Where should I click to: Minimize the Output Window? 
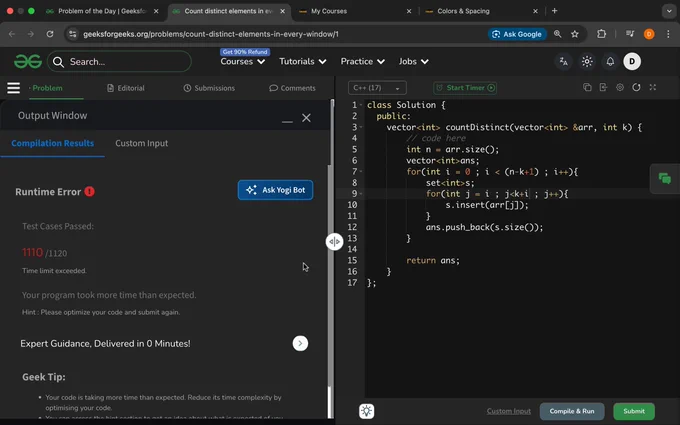(x=287, y=121)
